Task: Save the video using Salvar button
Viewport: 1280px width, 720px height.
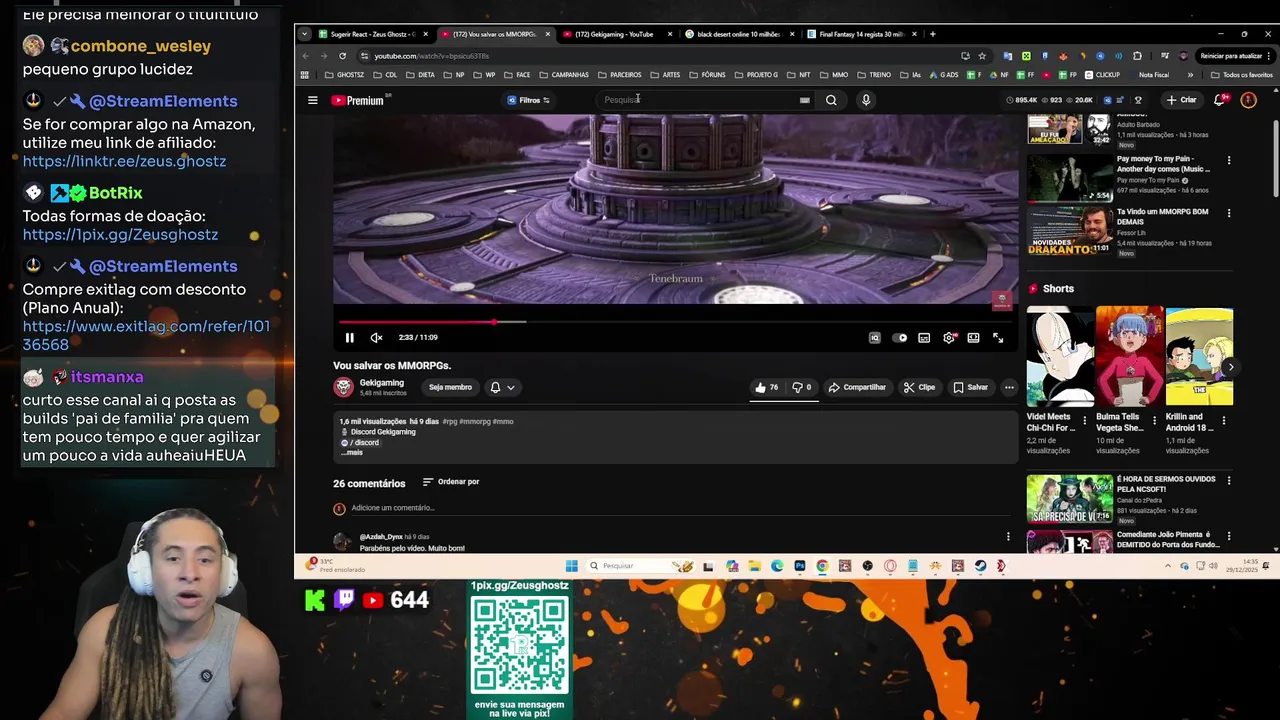Action: pyautogui.click(x=970, y=387)
